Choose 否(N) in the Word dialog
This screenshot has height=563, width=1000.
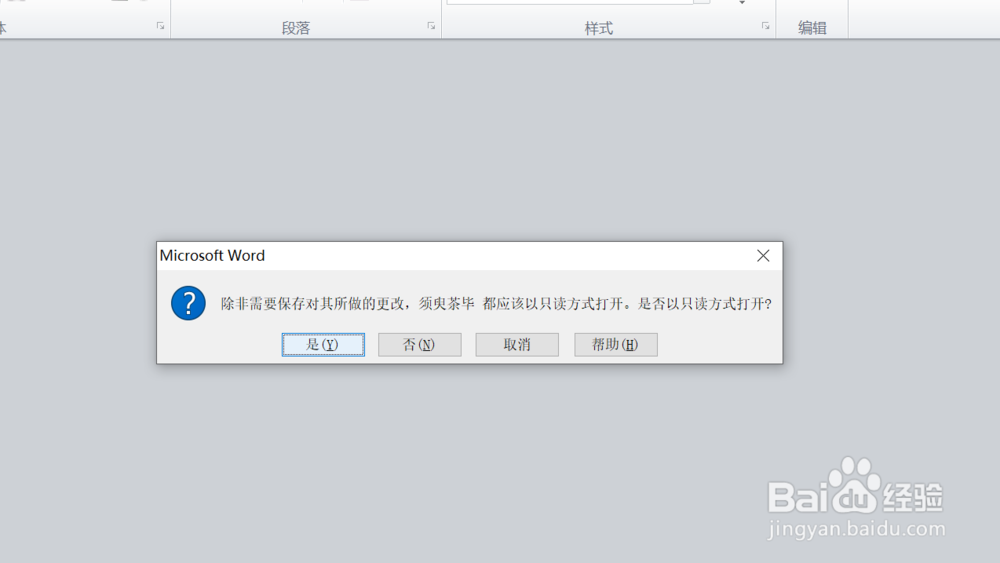tap(420, 344)
